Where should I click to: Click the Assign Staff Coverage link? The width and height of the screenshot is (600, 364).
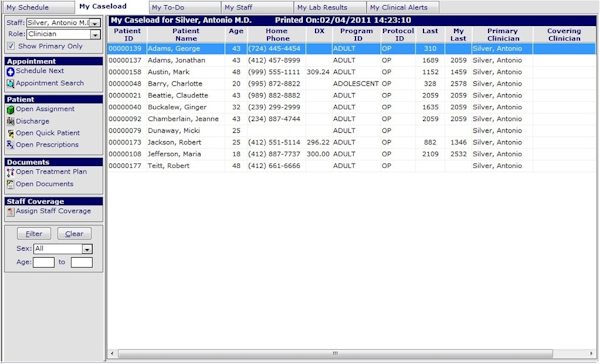[53, 211]
